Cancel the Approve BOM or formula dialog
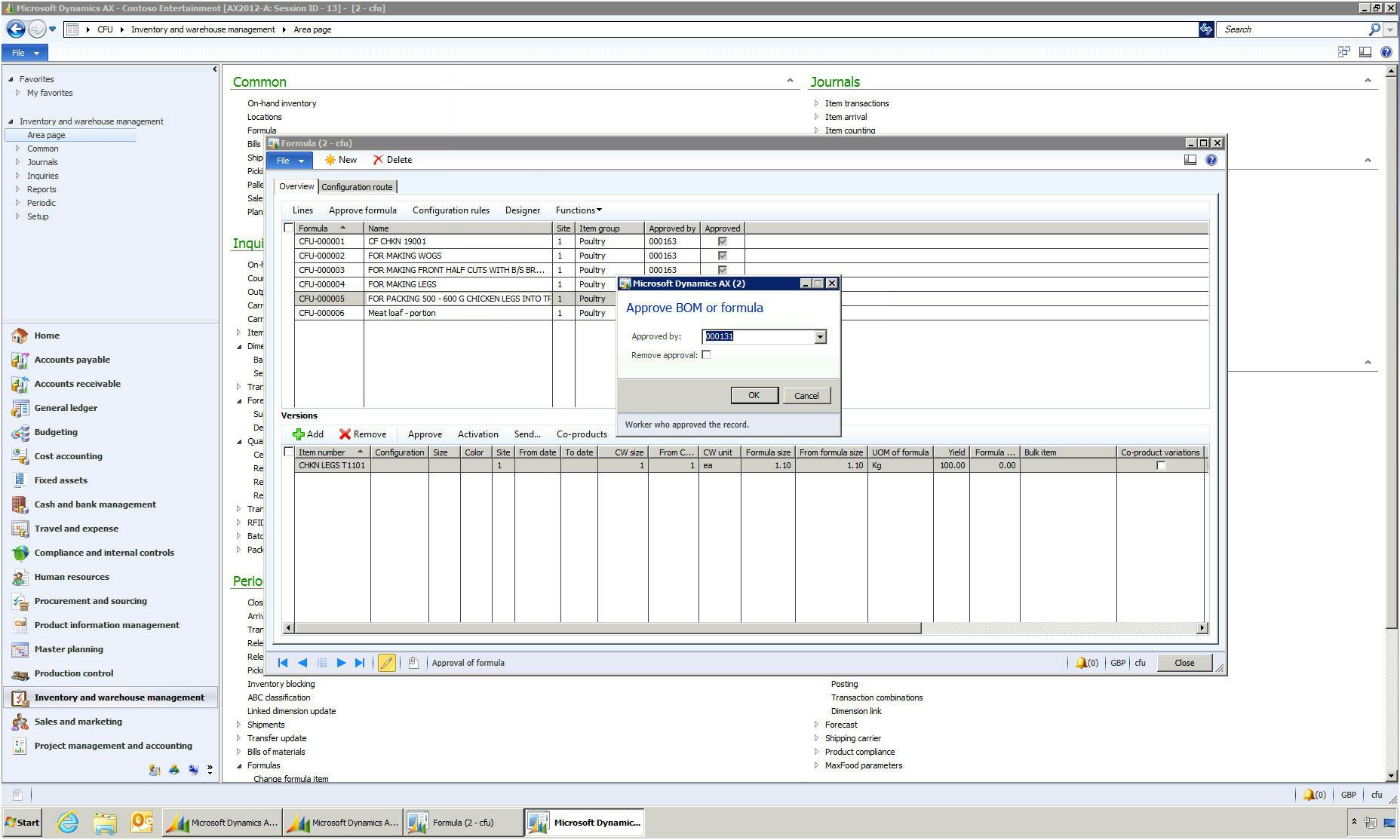The width and height of the screenshot is (1400, 840). coord(806,396)
